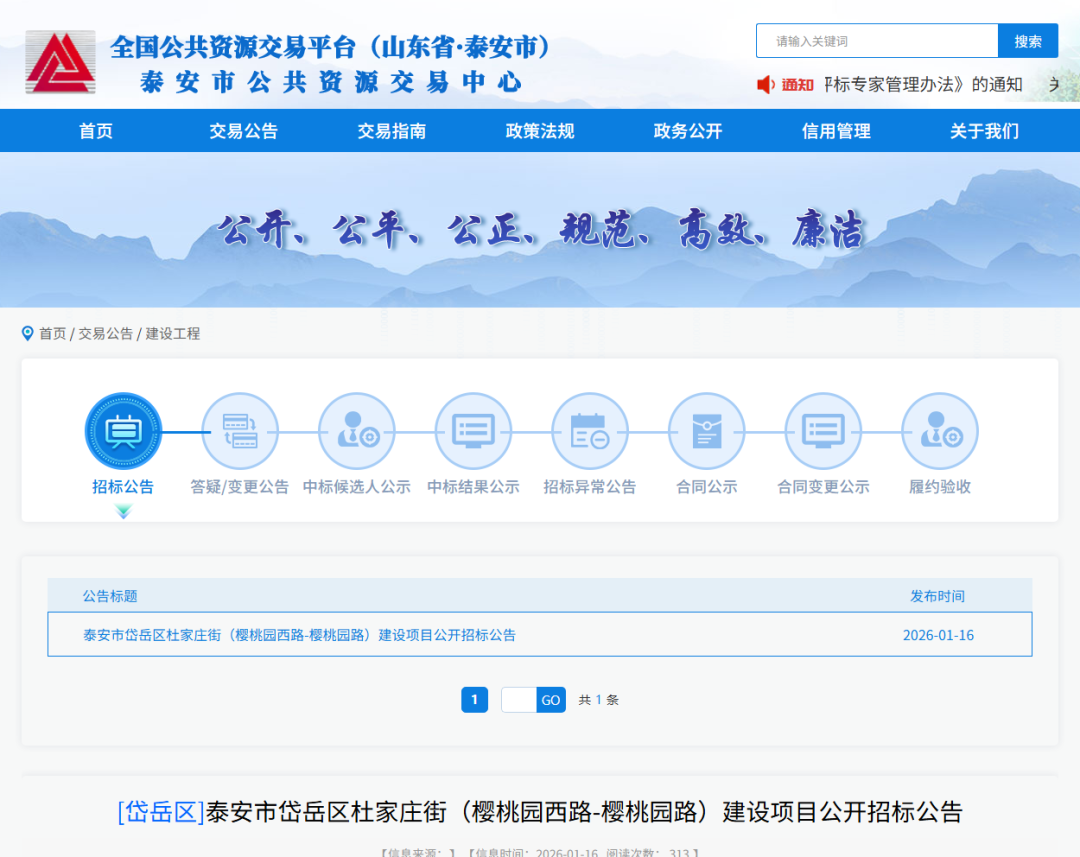Open the 中标候选人公示 stage icon

[x=357, y=431]
